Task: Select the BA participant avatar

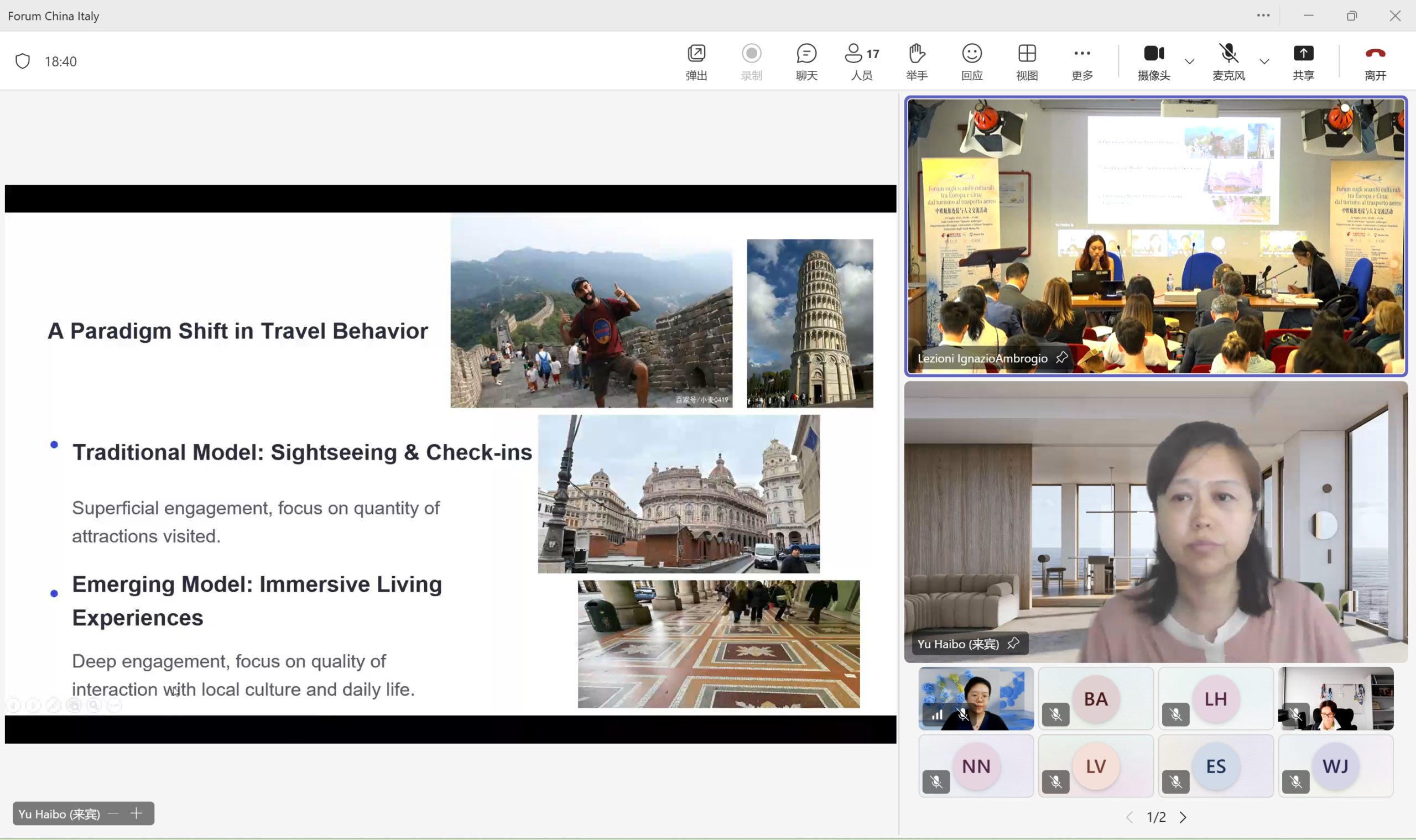Action: (x=1096, y=698)
